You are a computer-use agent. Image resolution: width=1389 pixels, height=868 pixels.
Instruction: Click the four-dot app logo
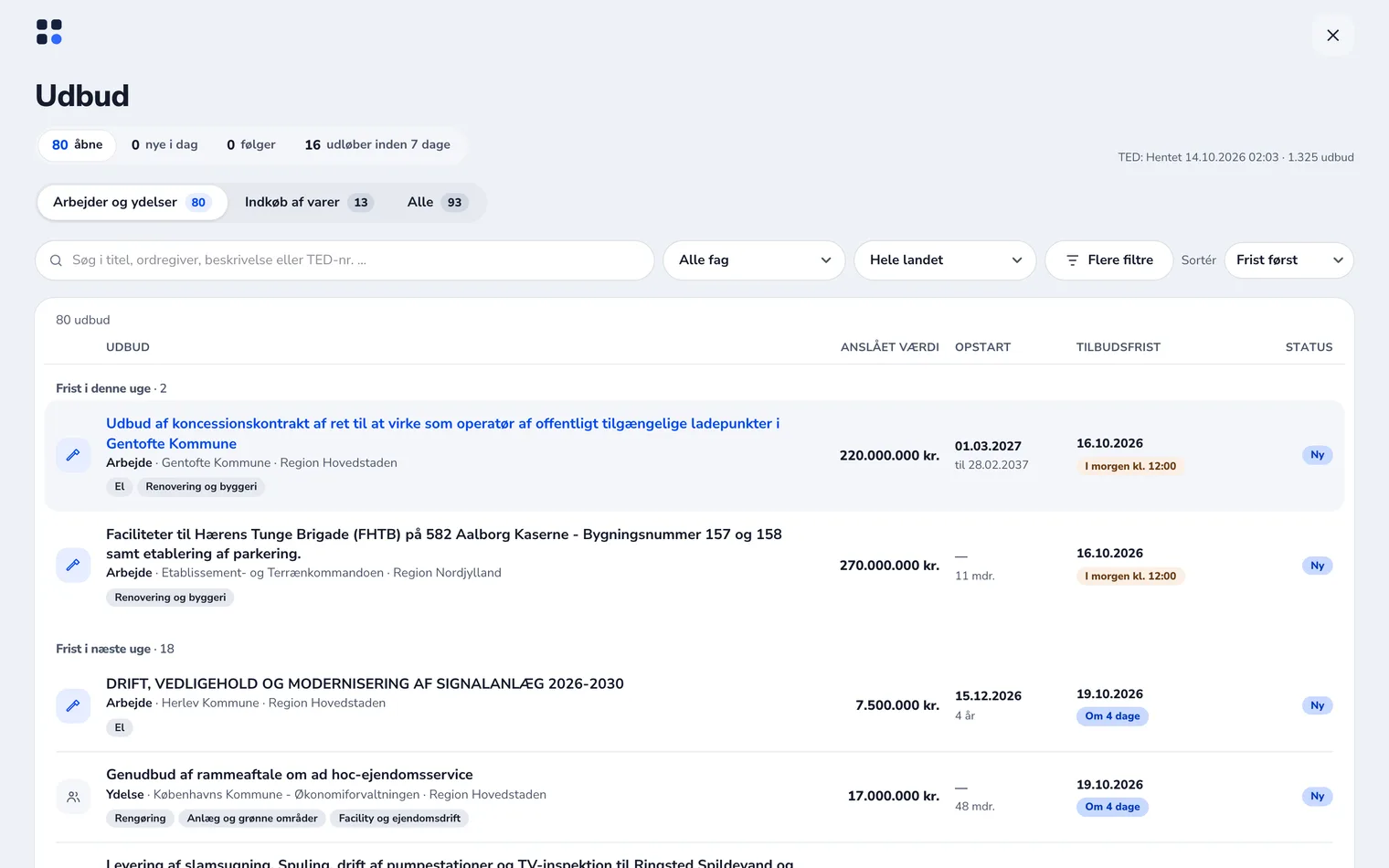[x=49, y=32]
